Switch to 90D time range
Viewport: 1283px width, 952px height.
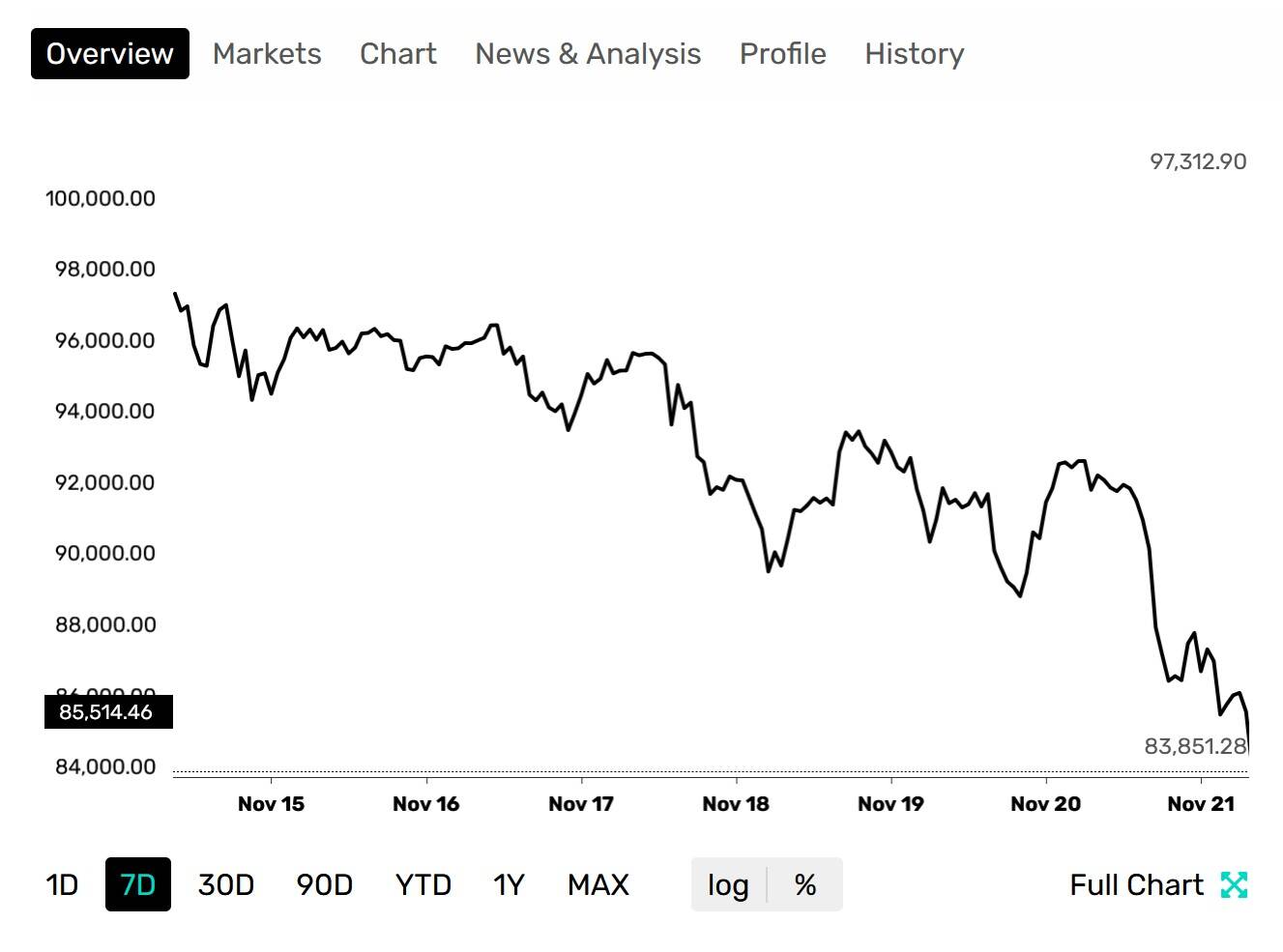click(x=324, y=884)
